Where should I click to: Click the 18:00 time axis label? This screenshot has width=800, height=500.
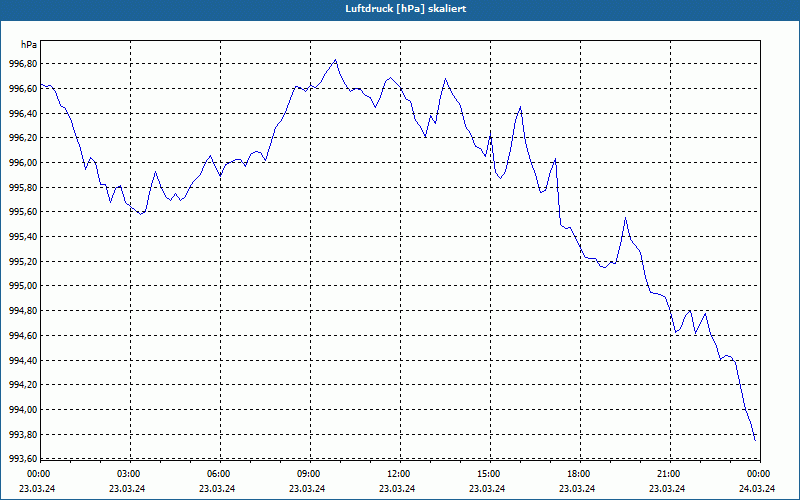[x=579, y=473]
